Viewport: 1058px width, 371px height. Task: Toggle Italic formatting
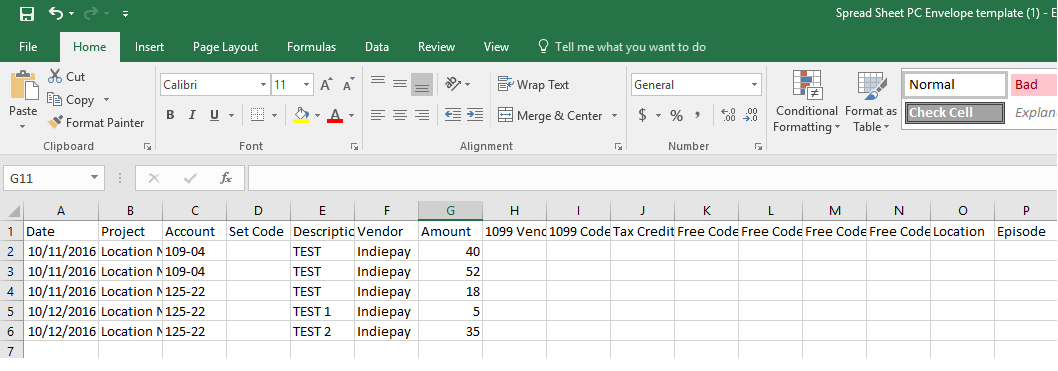click(x=192, y=115)
